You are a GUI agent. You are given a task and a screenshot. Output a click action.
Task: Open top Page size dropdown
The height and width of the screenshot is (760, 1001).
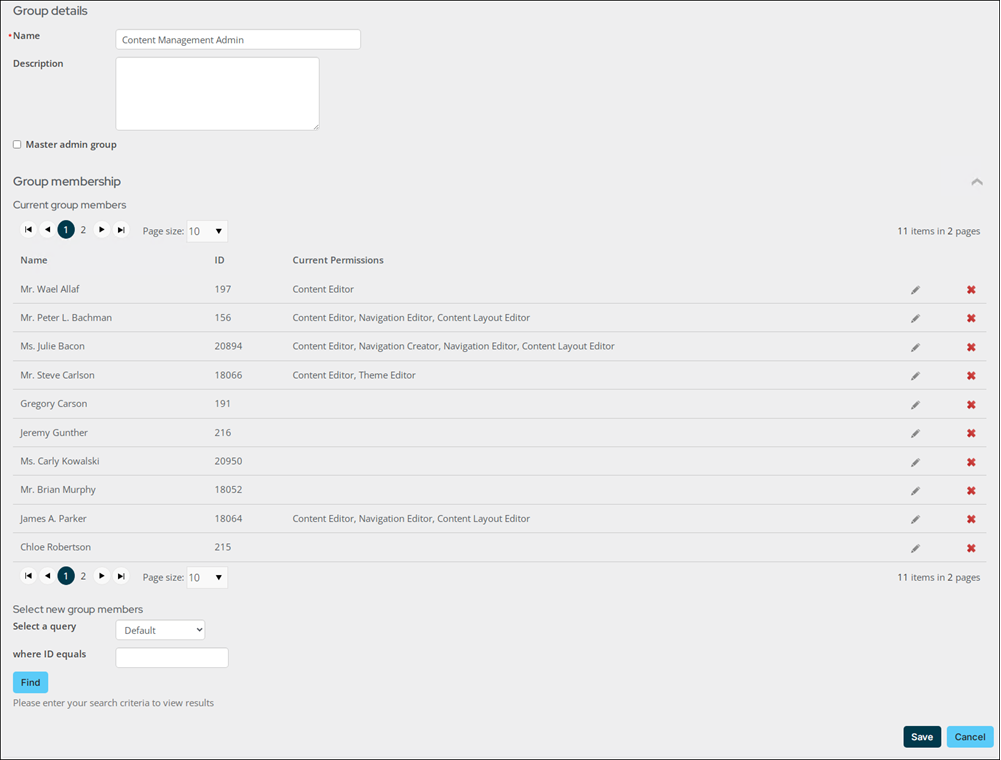[x=207, y=231]
